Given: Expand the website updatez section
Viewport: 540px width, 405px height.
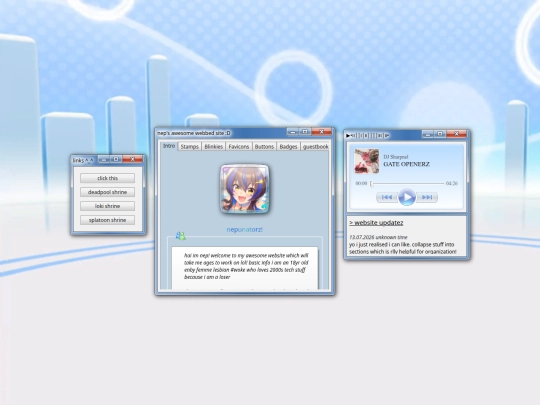Looking at the screenshot, I should [x=376, y=223].
